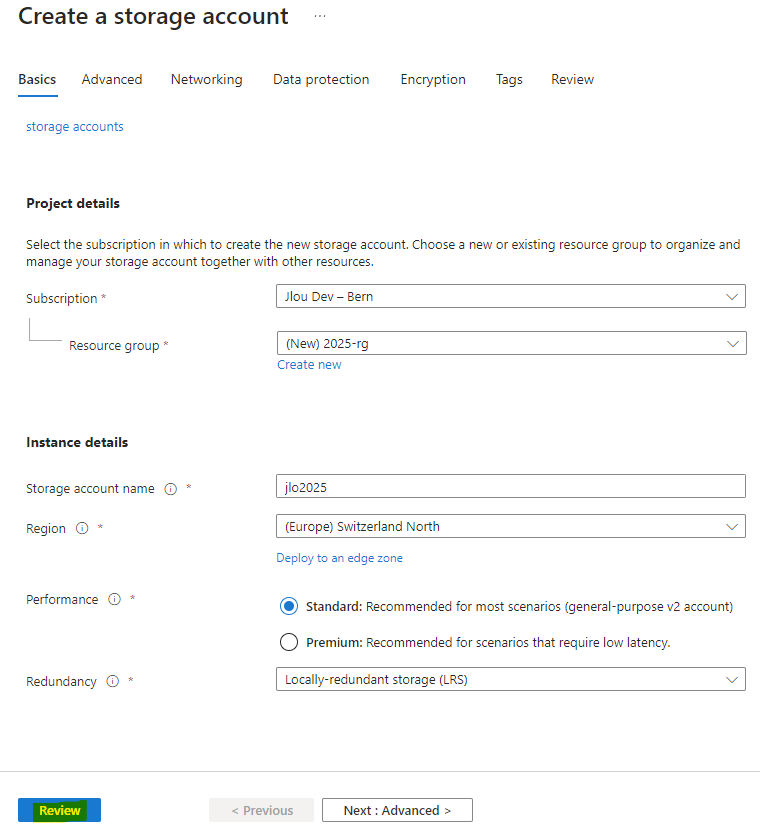This screenshot has width=760, height=831.
Task: Open the ellipsis menu beside the page title
Action: coord(320,16)
